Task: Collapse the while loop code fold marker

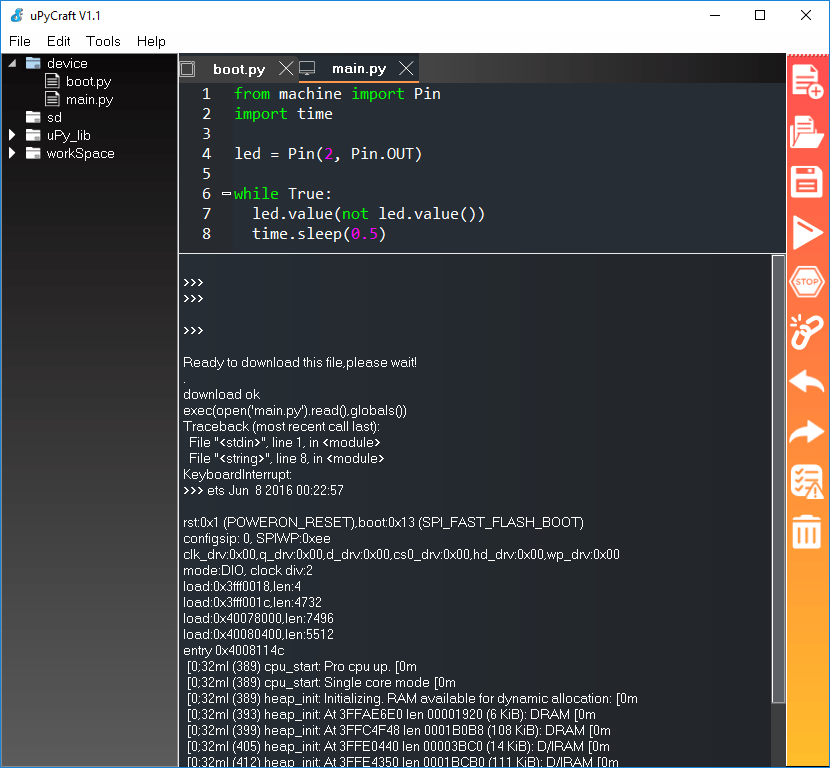Action: click(x=226, y=194)
